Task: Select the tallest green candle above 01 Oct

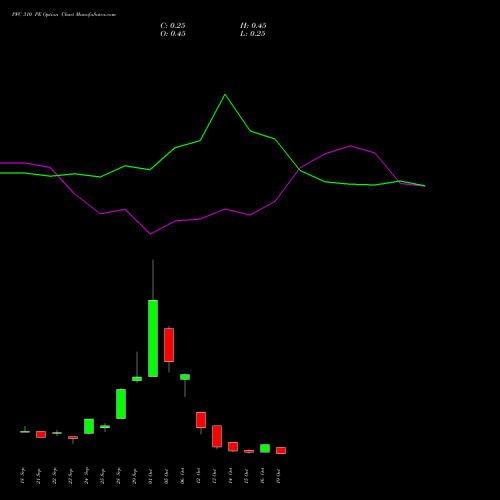Action: [x=153, y=338]
